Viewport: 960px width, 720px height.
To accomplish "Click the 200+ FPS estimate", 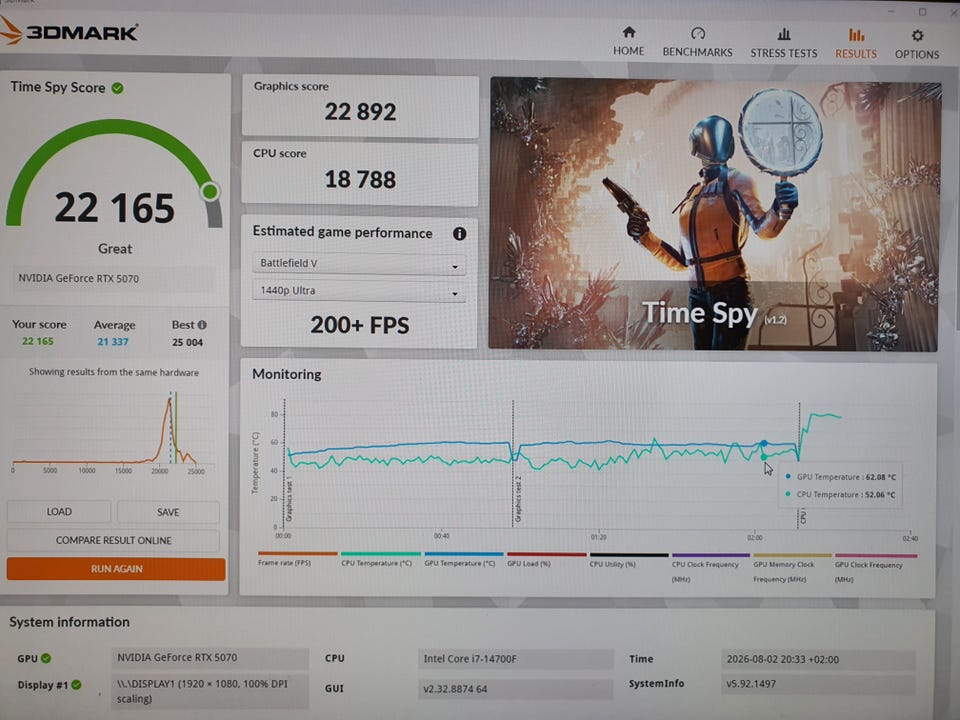I will tap(359, 325).
